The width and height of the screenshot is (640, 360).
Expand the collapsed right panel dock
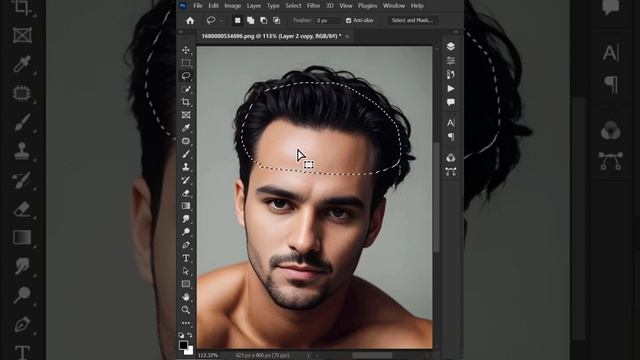pos(456,32)
